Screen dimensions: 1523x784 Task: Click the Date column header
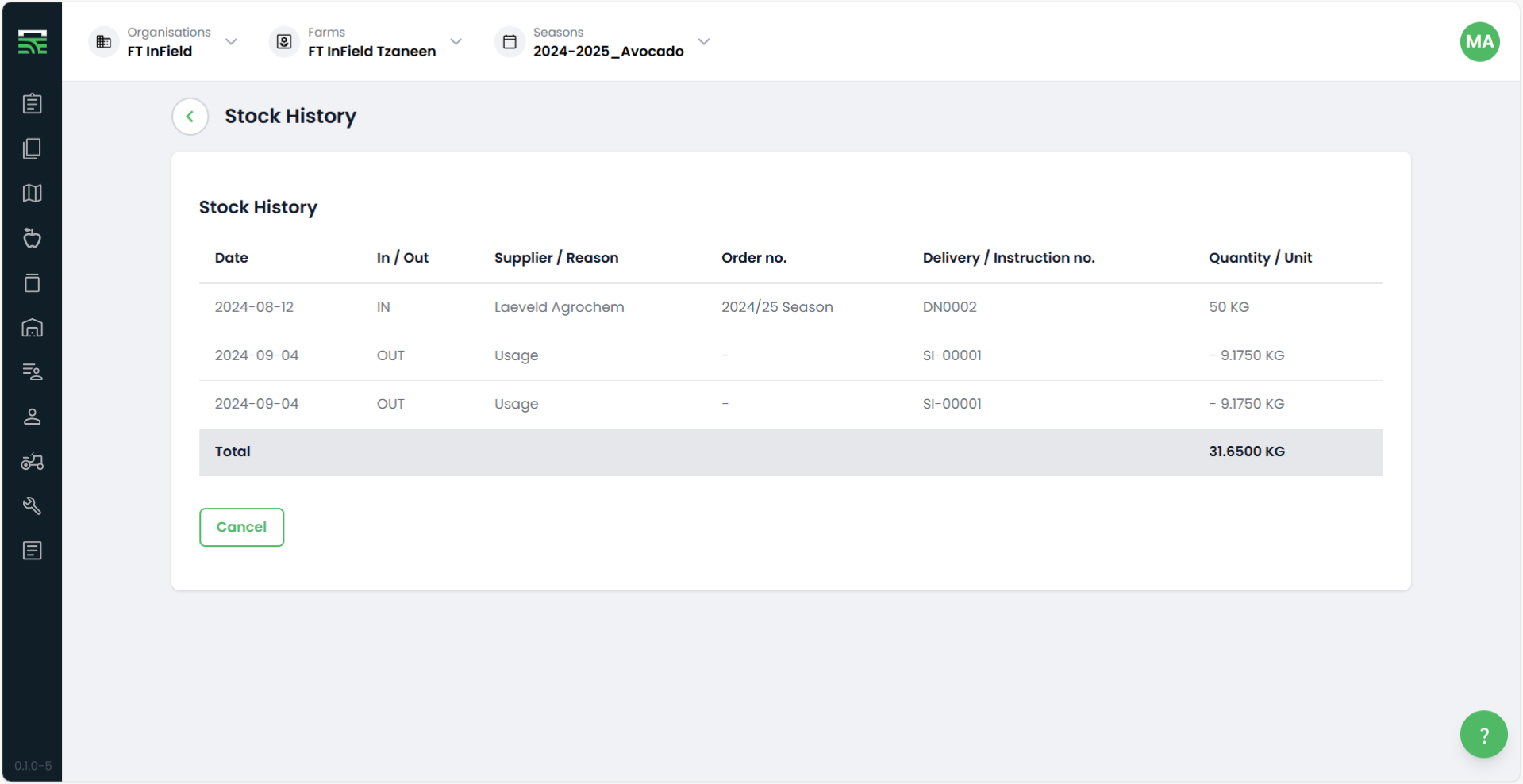pyautogui.click(x=232, y=258)
